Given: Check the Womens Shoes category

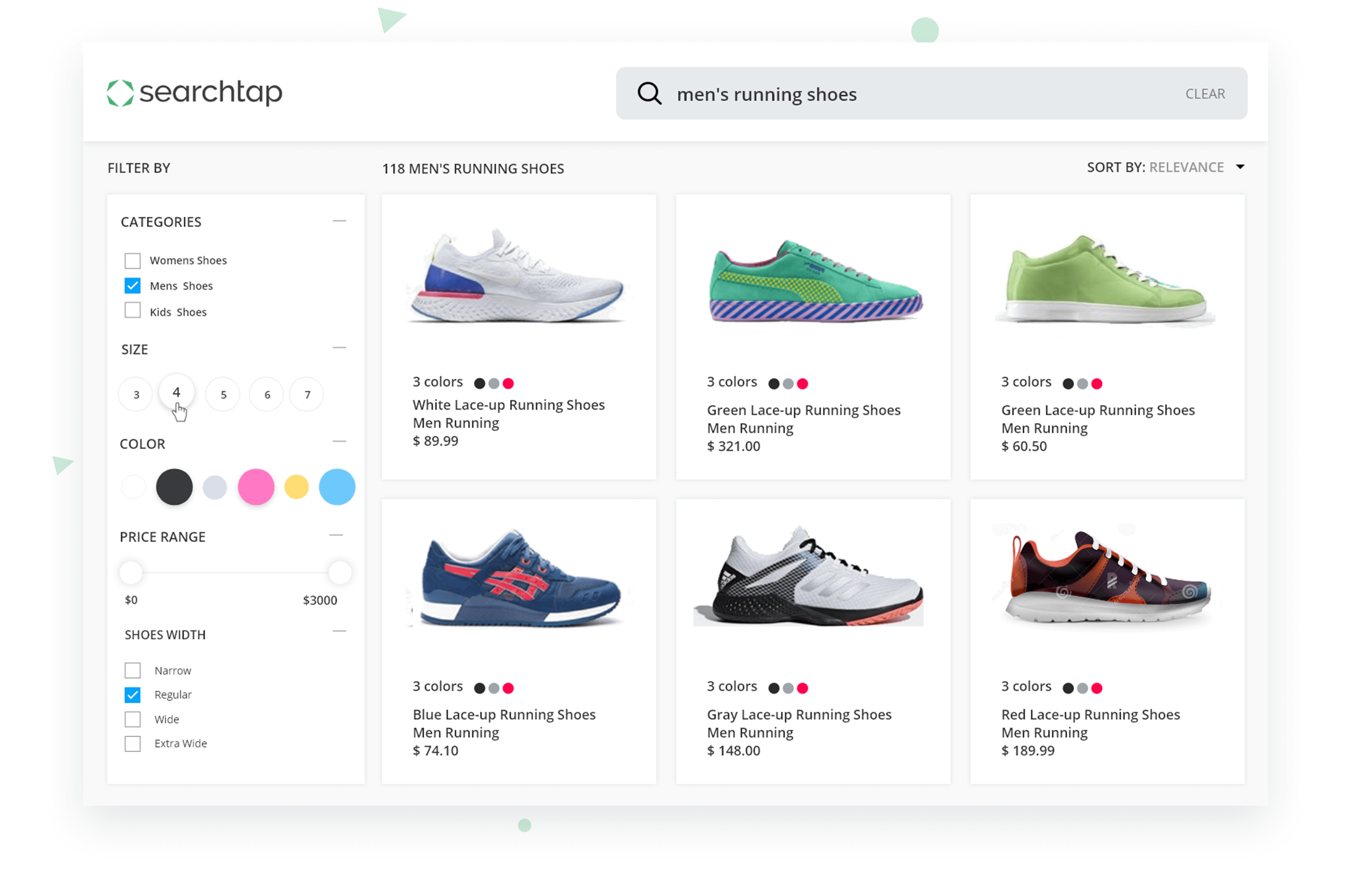Looking at the screenshot, I should click(x=133, y=260).
